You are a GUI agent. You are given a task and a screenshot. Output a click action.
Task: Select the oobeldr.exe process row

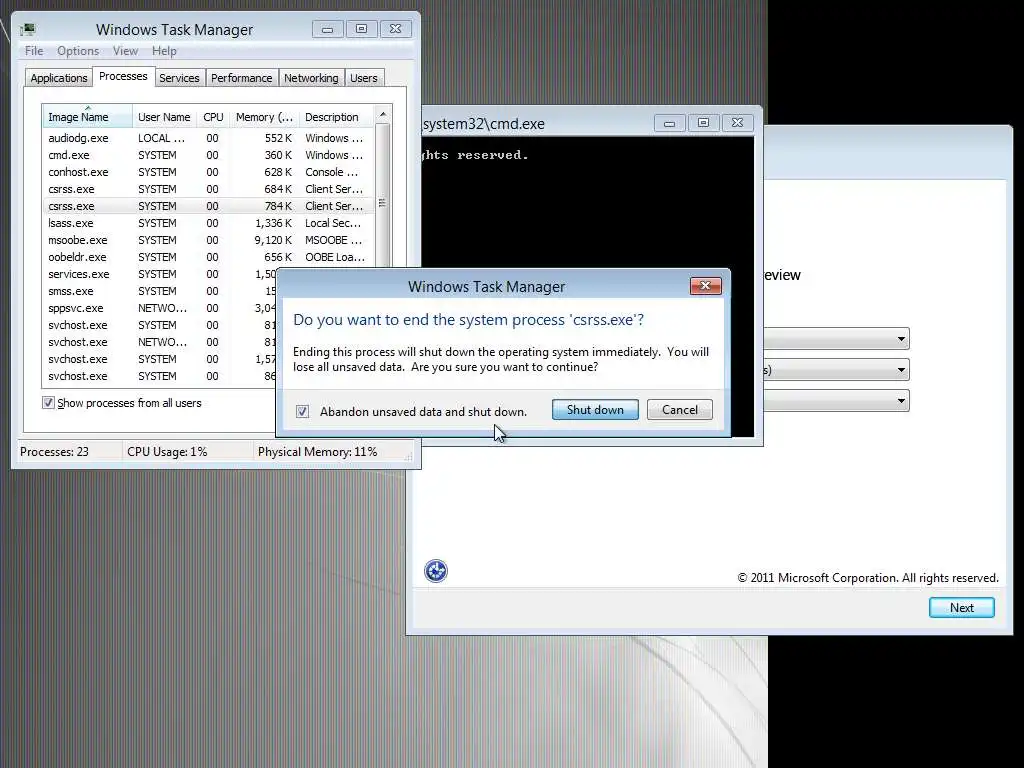(208, 257)
